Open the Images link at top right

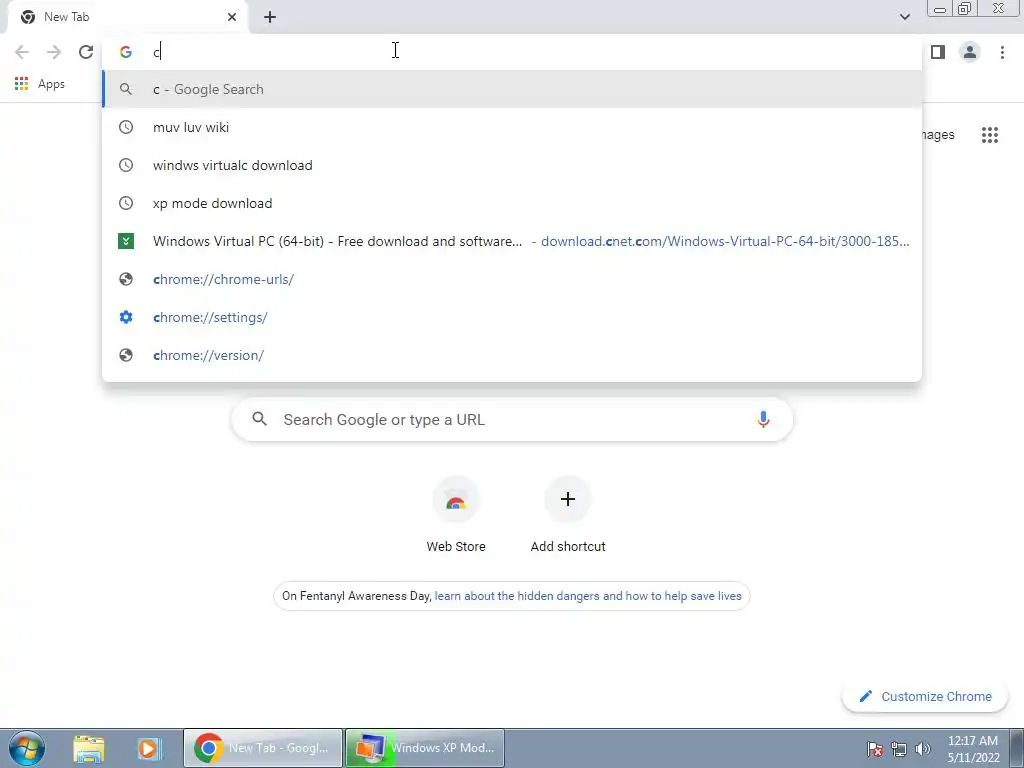[938, 135]
